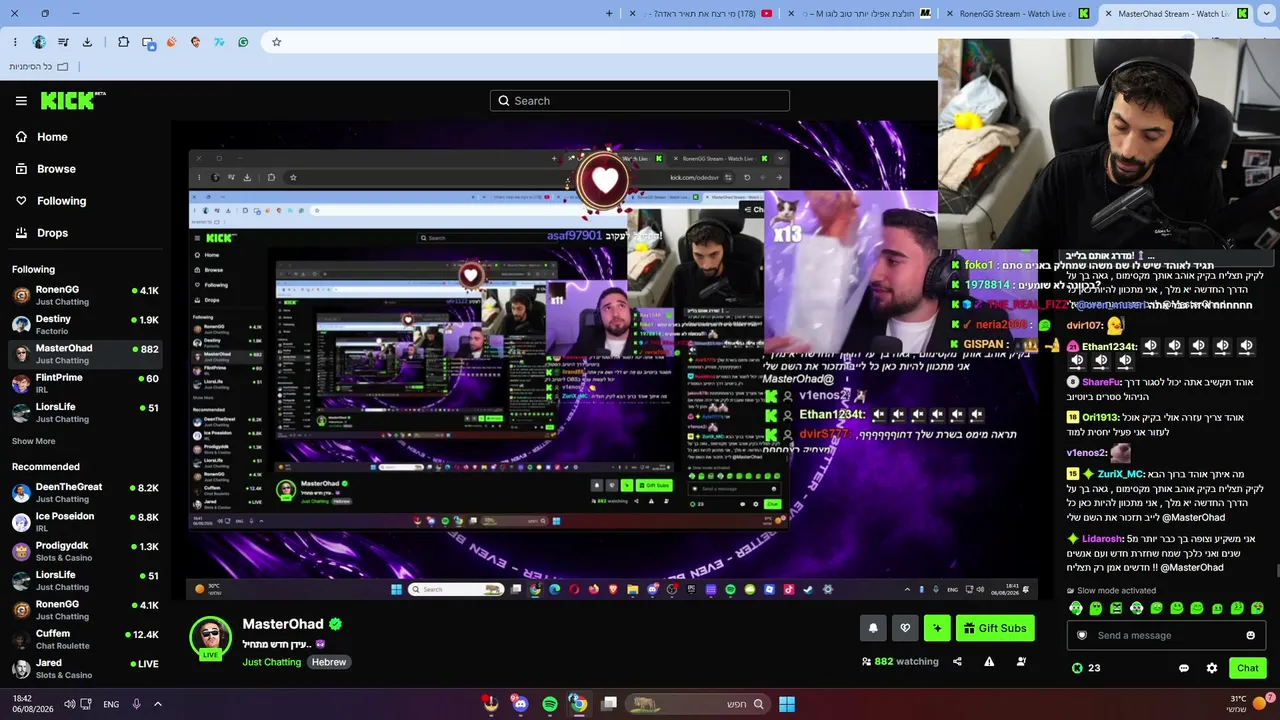Viewport: 1280px width, 720px height.
Task: Click the chat identity shield icon
Action: pyautogui.click(x=1081, y=635)
